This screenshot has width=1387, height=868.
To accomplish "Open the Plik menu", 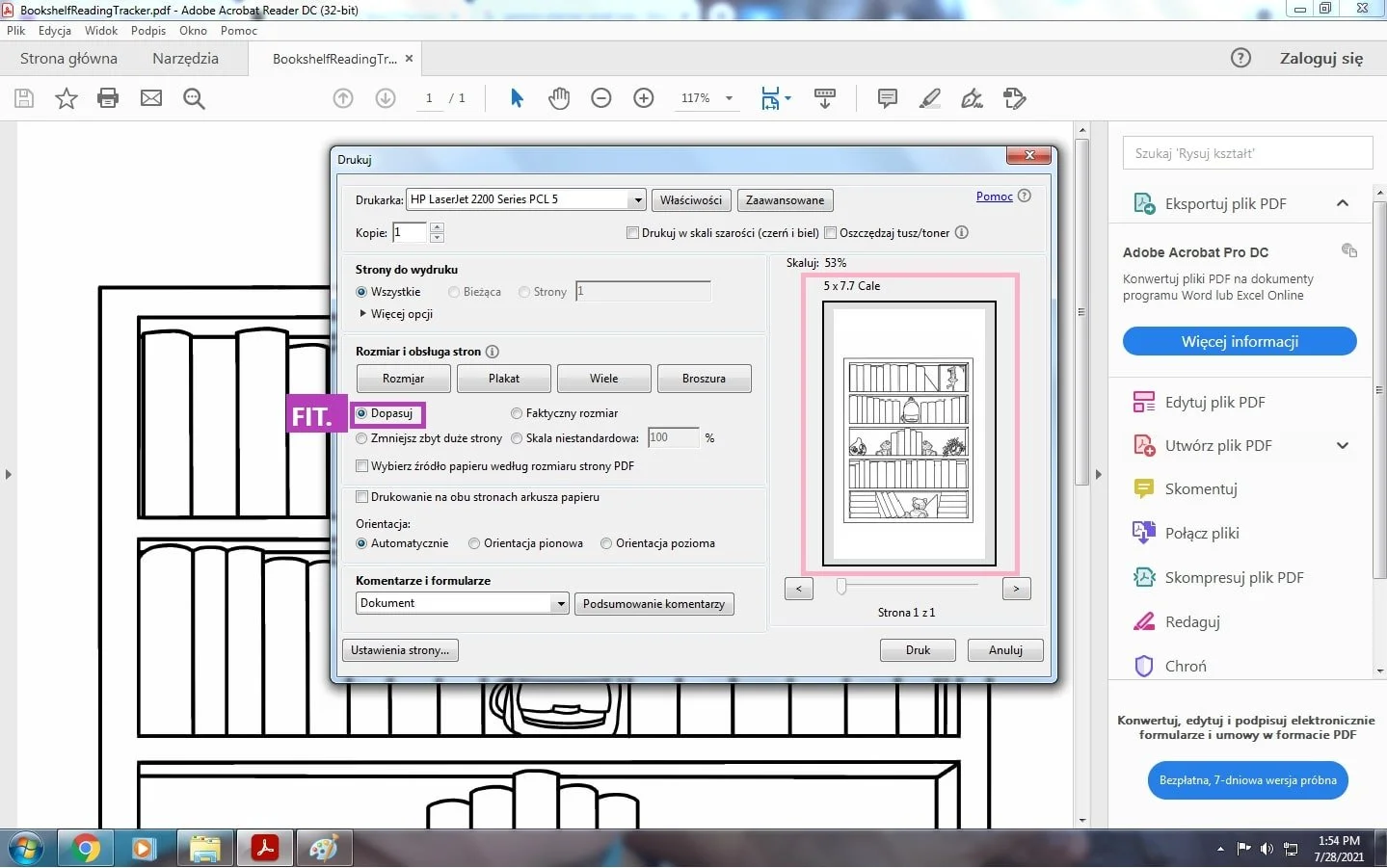I will pos(16,31).
